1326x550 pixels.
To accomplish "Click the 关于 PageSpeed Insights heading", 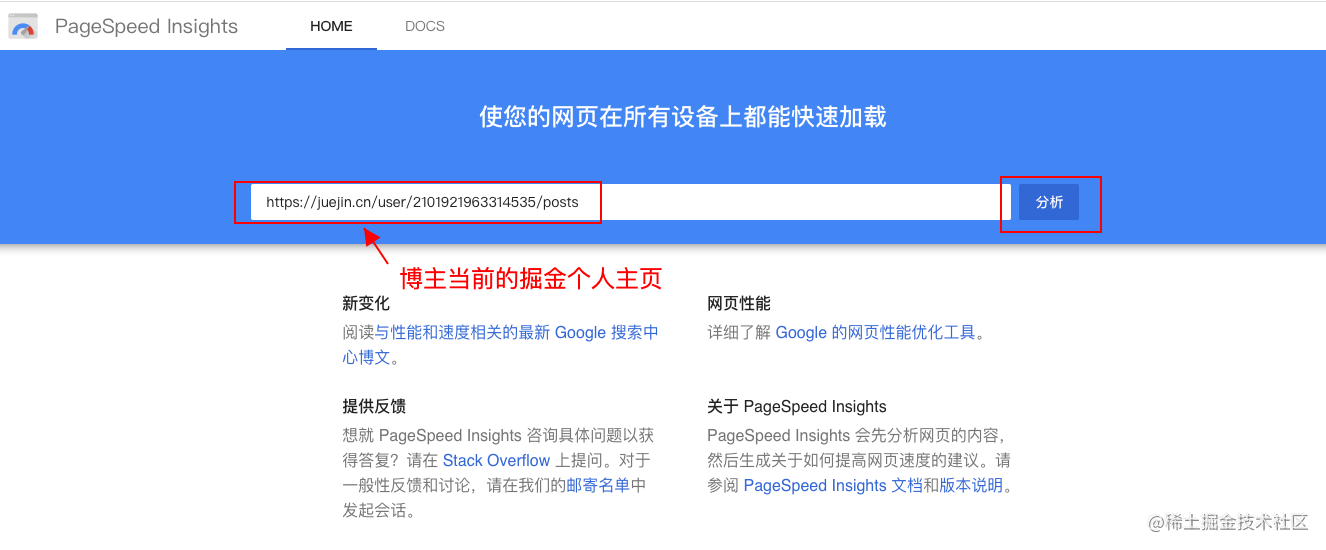I will click(797, 407).
